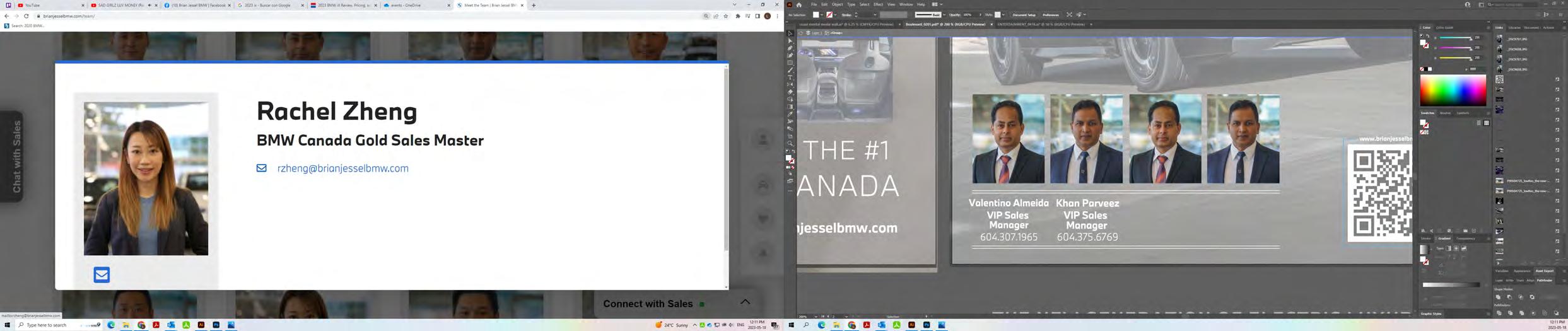The image size is (1568, 331).
Task: Click the email icon below Rachel's photo
Action: point(102,275)
